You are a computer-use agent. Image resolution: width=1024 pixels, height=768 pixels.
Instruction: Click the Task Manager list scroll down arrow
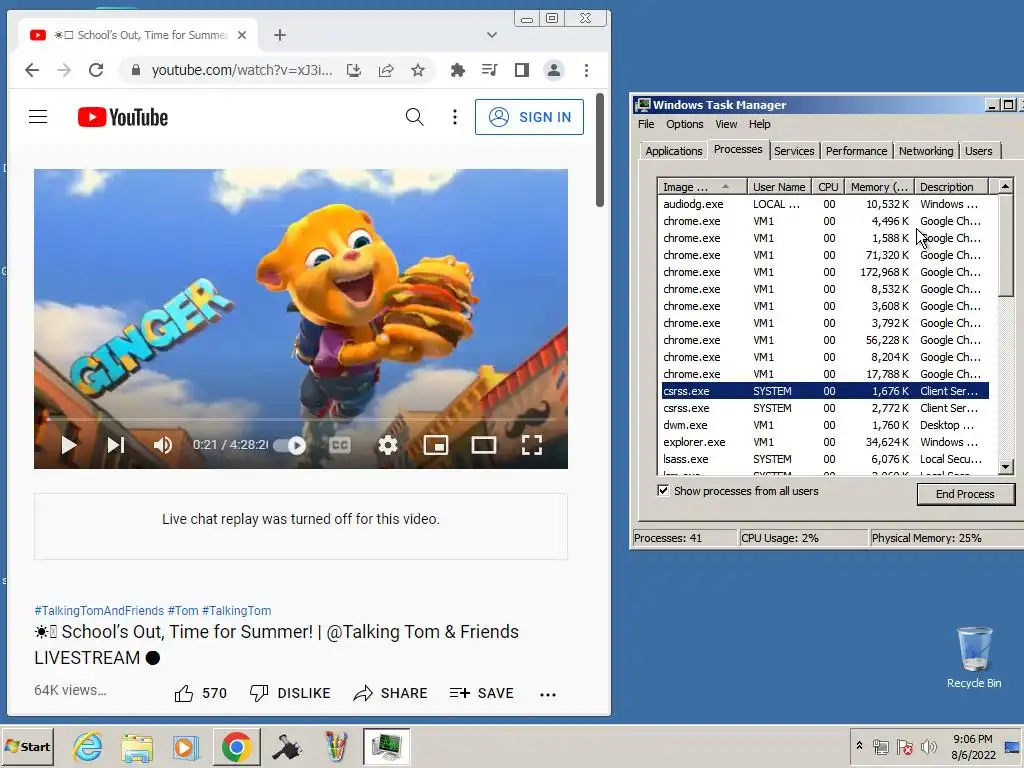1006,466
